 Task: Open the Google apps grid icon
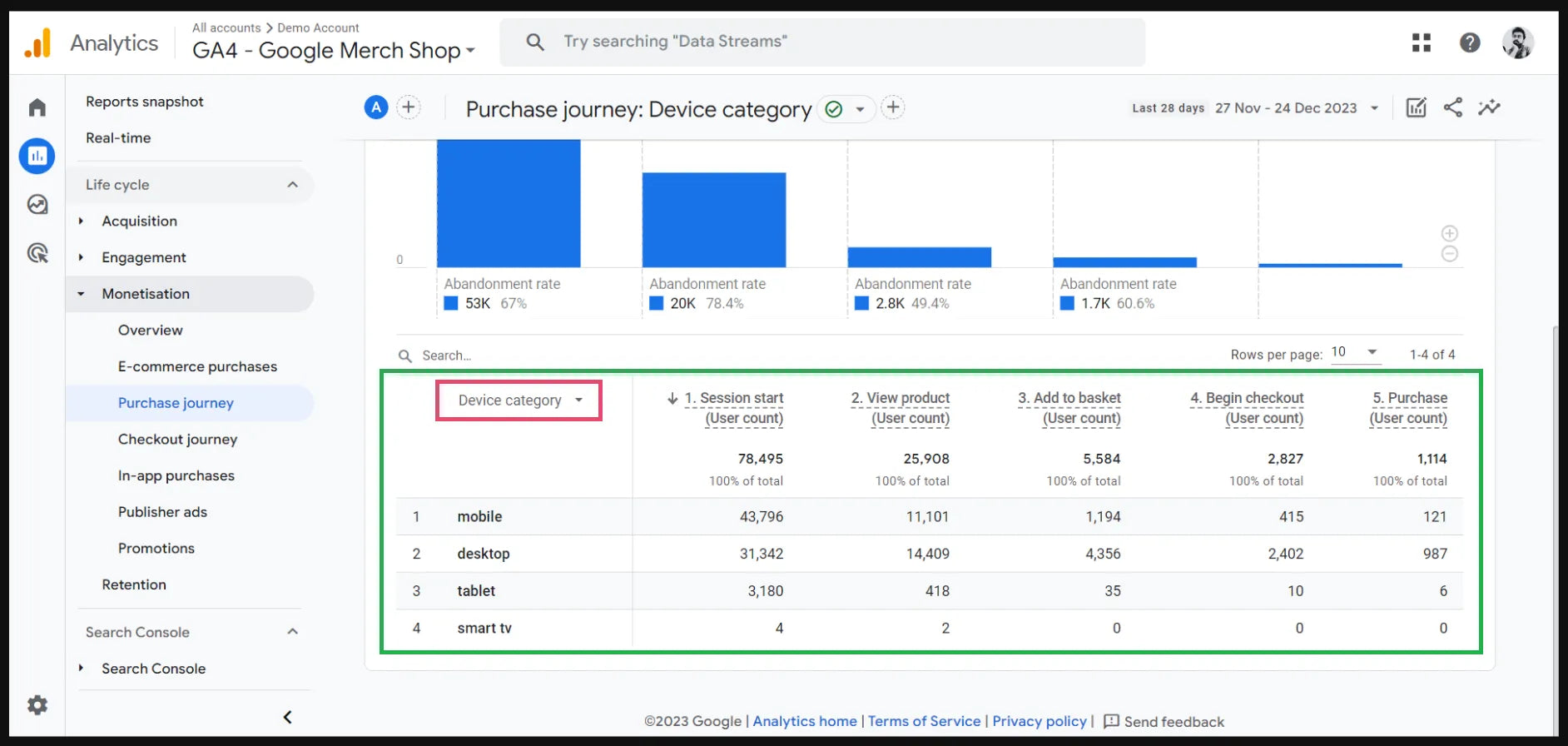click(1421, 42)
